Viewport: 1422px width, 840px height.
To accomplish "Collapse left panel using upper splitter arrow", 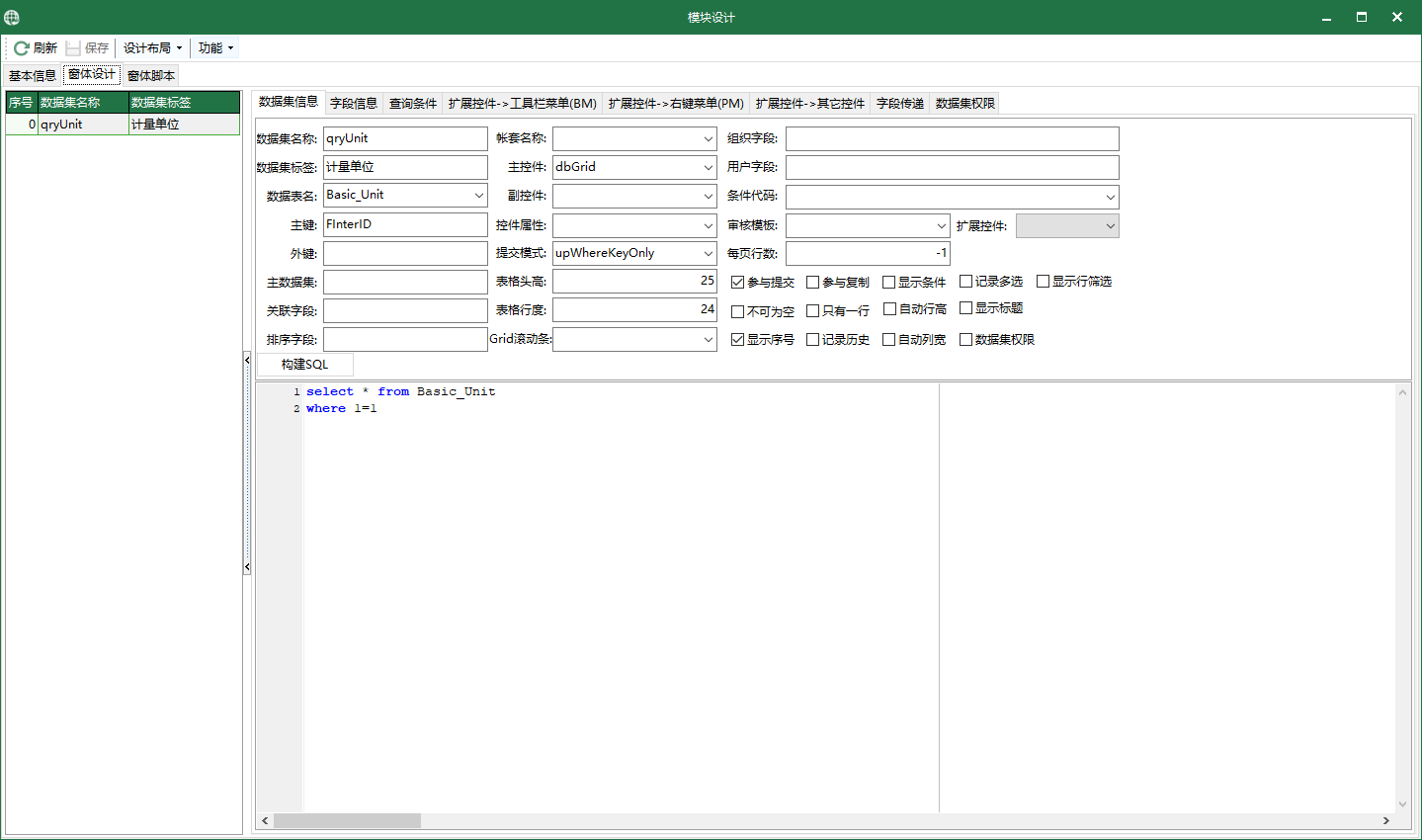I will [247, 361].
